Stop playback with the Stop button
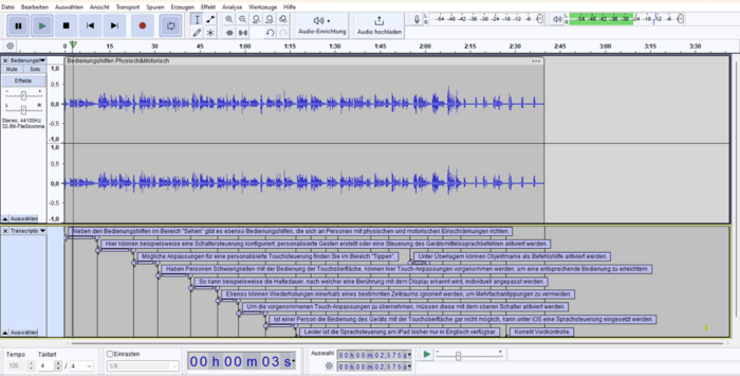Screen dimensions: 740x376 pyautogui.click(x=66, y=26)
